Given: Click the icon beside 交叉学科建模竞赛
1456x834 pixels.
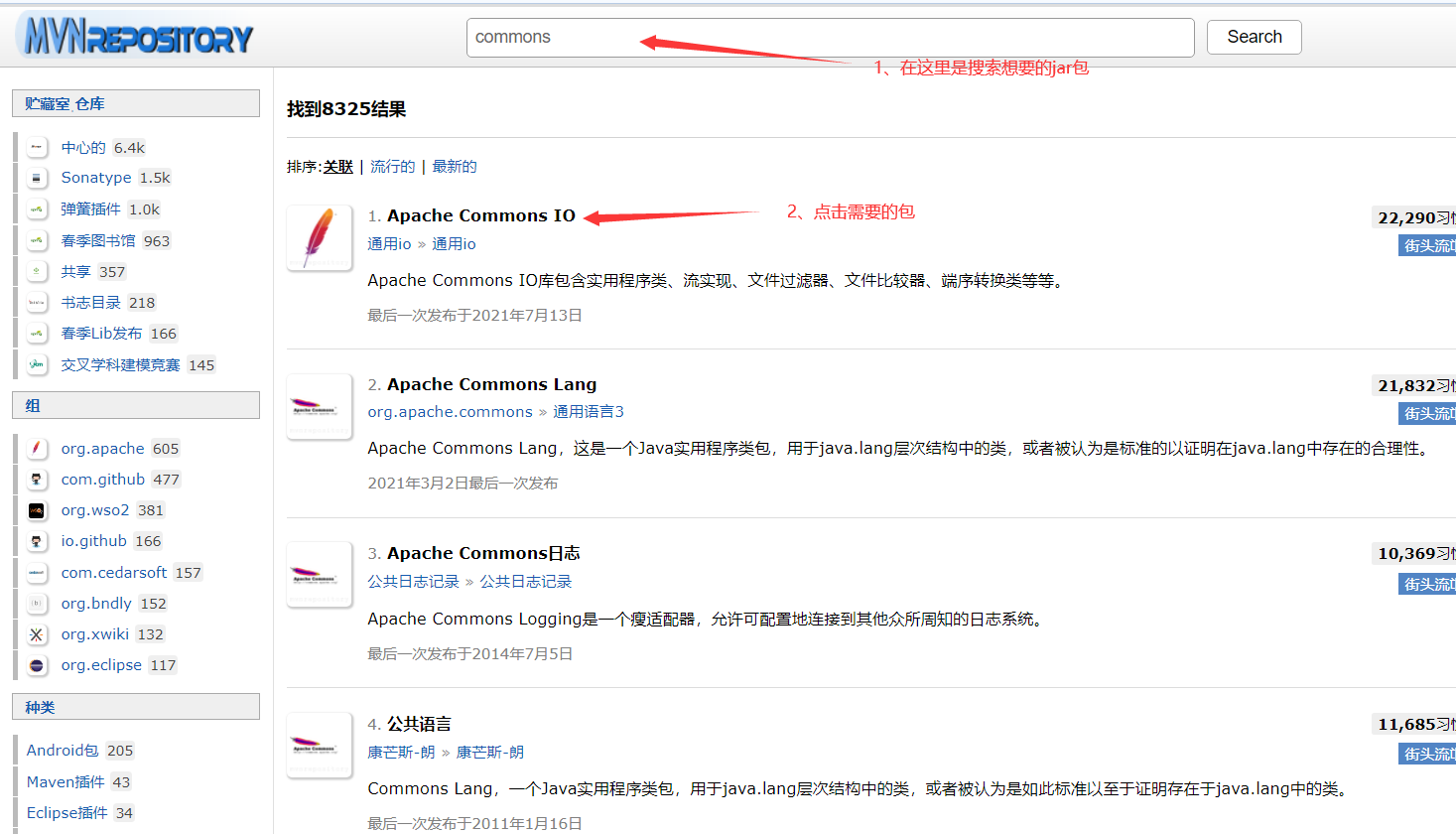Looking at the screenshot, I should coord(37,364).
